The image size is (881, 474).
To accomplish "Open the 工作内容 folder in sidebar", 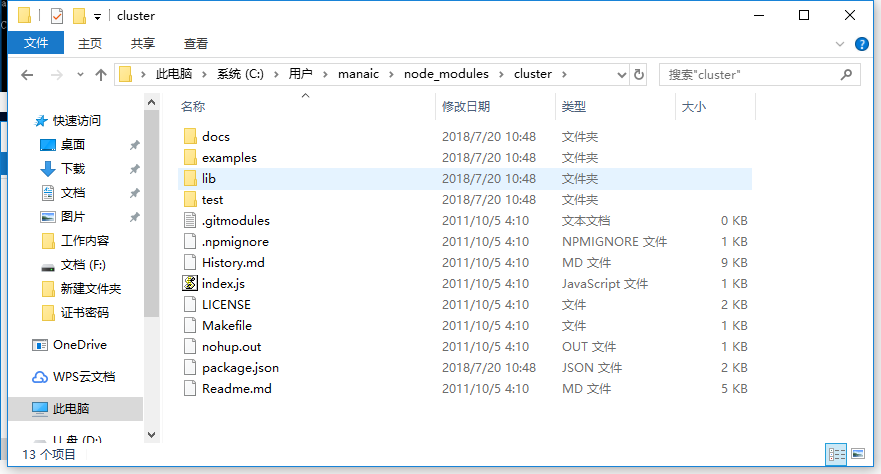I will pyautogui.click(x=75, y=241).
